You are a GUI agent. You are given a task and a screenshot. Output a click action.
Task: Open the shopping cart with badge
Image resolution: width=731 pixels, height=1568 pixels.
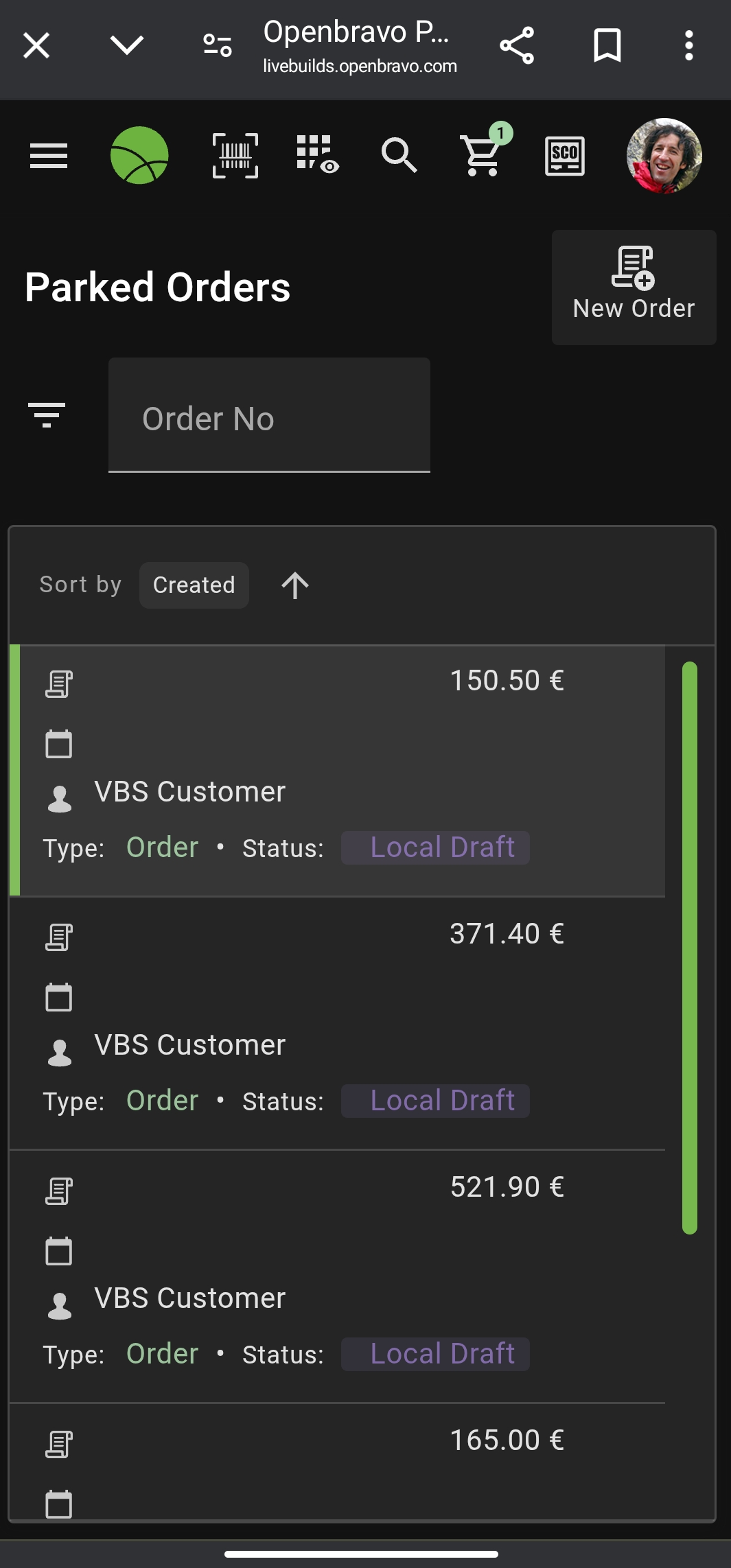pyautogui.click(x=483, y=154)
